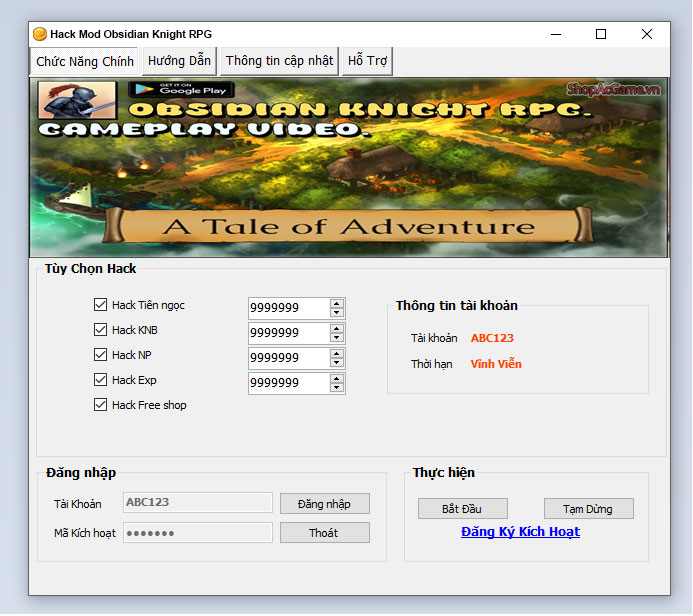This screenshot has width=693, height=616.
Task: Close the Hack Mod Obsidian Knight window
Action: pyautogui.click(x=647, y=34)
